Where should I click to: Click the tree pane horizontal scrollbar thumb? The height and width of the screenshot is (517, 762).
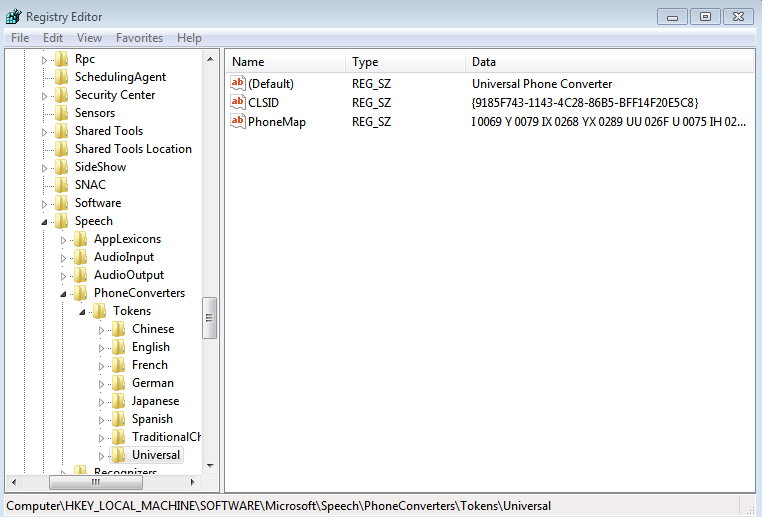[96, 482]
